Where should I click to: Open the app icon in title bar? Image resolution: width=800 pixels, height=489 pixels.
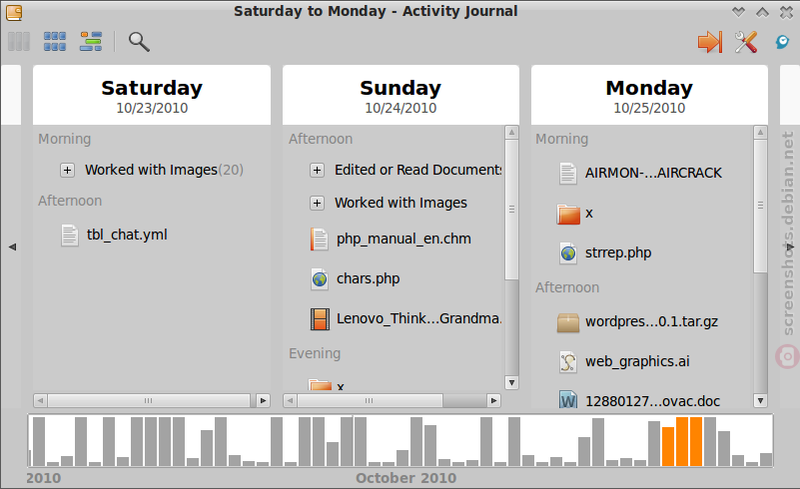coord(14,12)
